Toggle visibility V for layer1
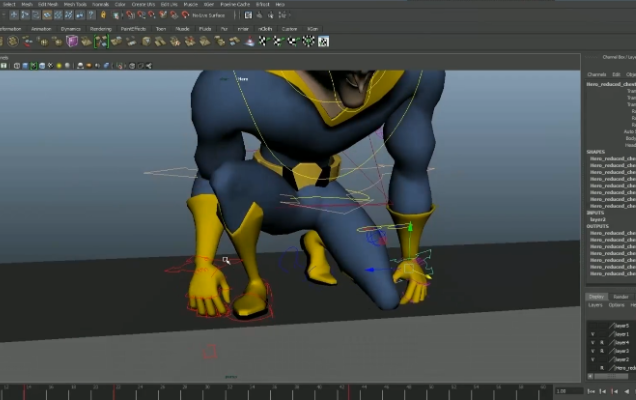This screenshot has height=400, width=636. click(x=593, y=334)
